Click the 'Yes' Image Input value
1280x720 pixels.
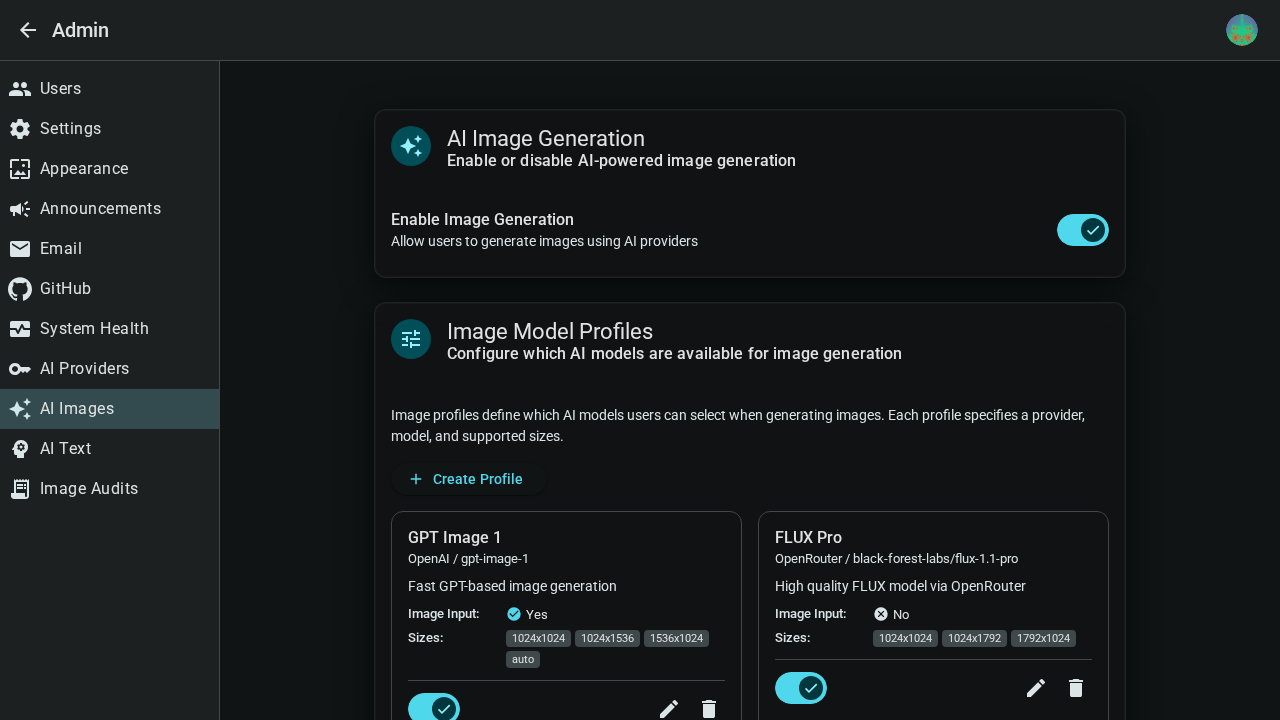(x=536, y=614)
